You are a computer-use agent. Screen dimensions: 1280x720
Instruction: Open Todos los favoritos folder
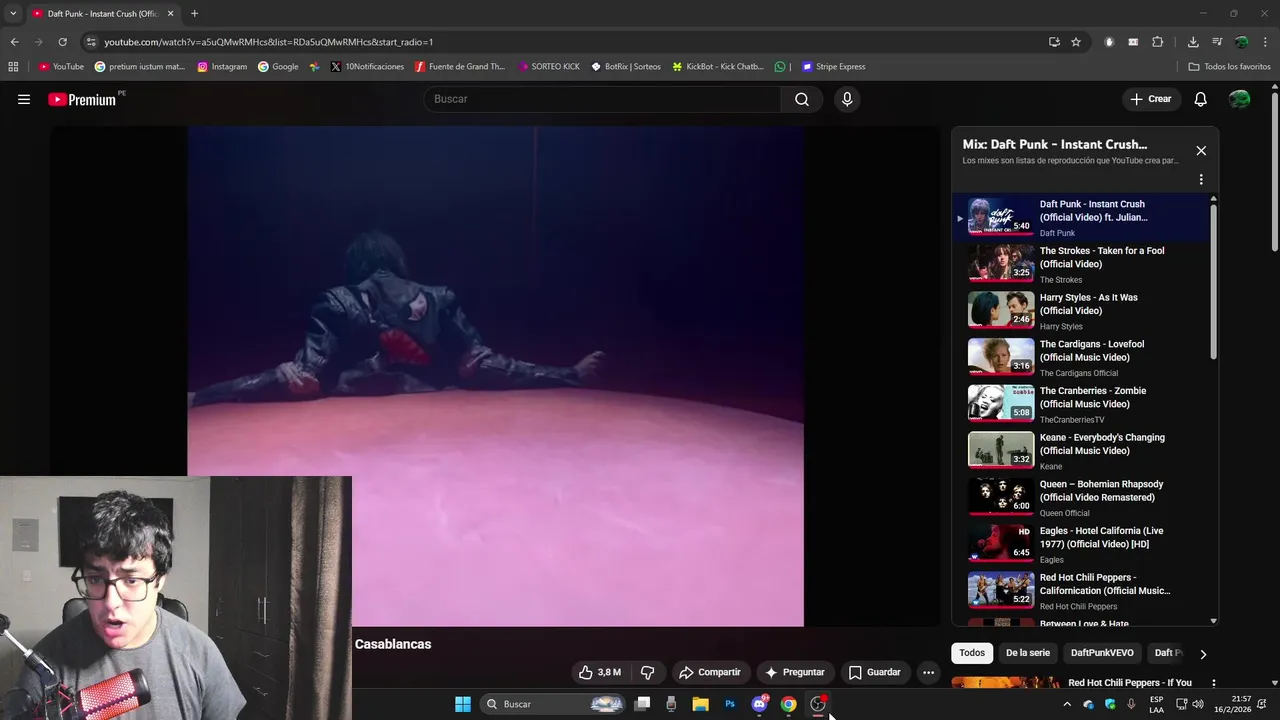coord(1229,67)
